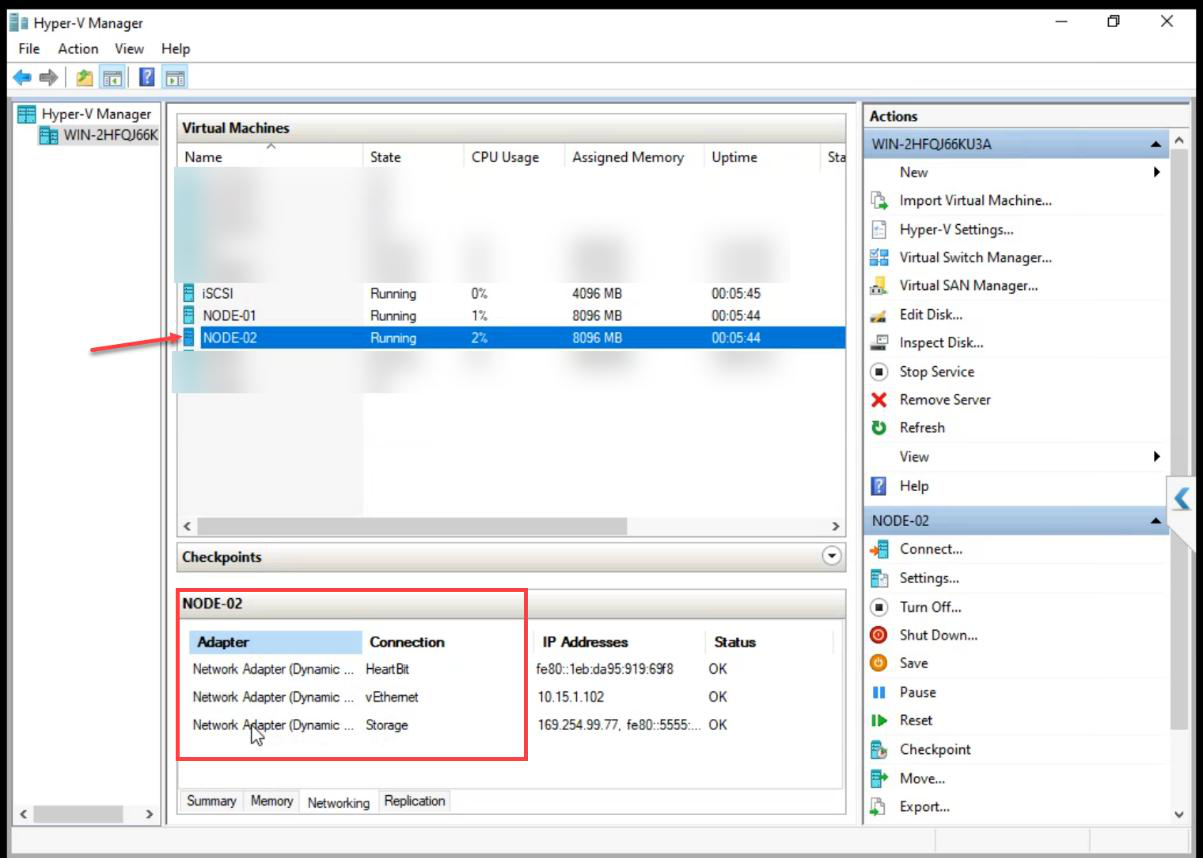1203x858 pixels.
Task: Click the Help icon in Actions pane
Action: coord(879,485)
